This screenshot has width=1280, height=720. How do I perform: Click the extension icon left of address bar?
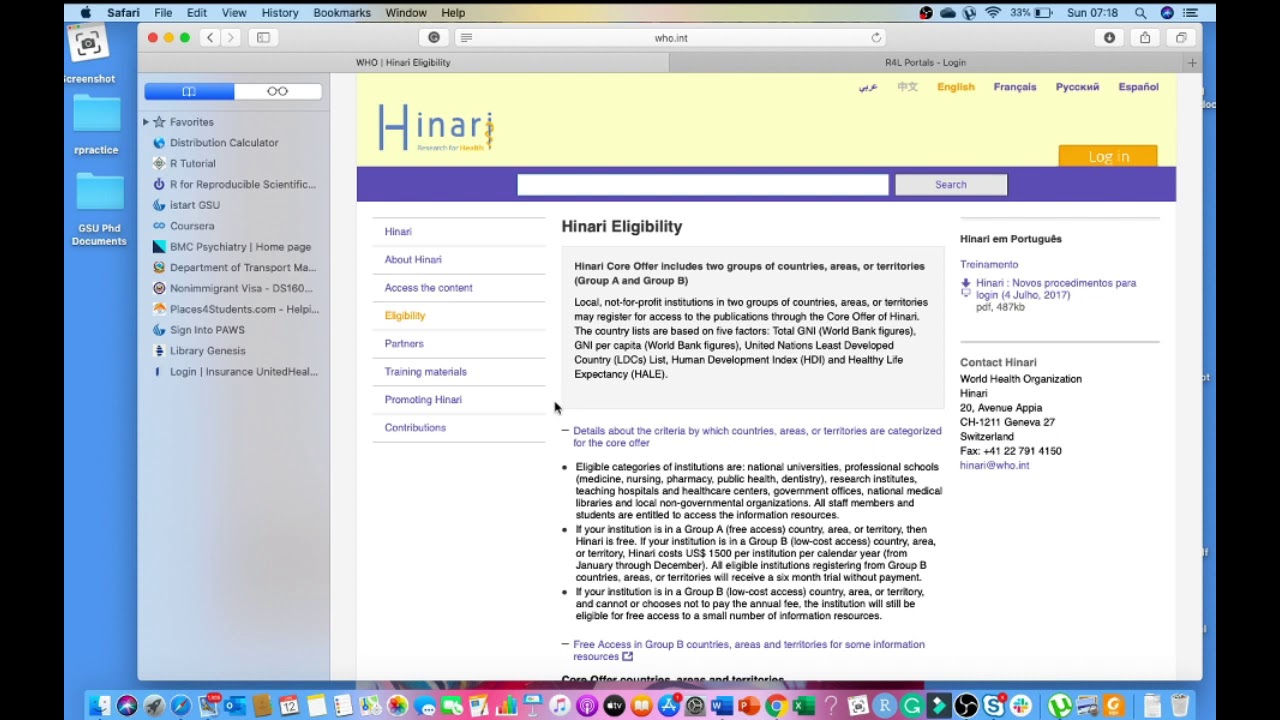pos(434,37)
